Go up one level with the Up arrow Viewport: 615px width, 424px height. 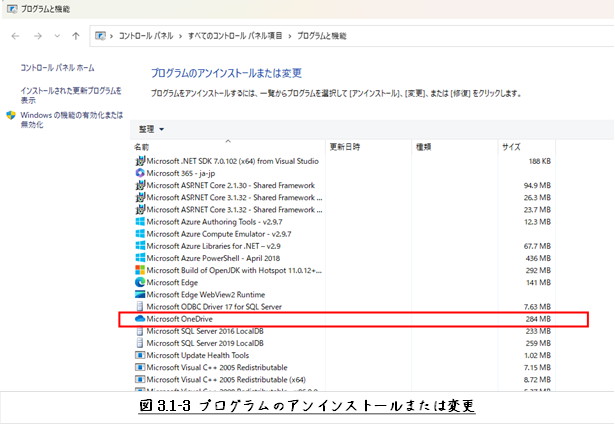click(76, 36)
